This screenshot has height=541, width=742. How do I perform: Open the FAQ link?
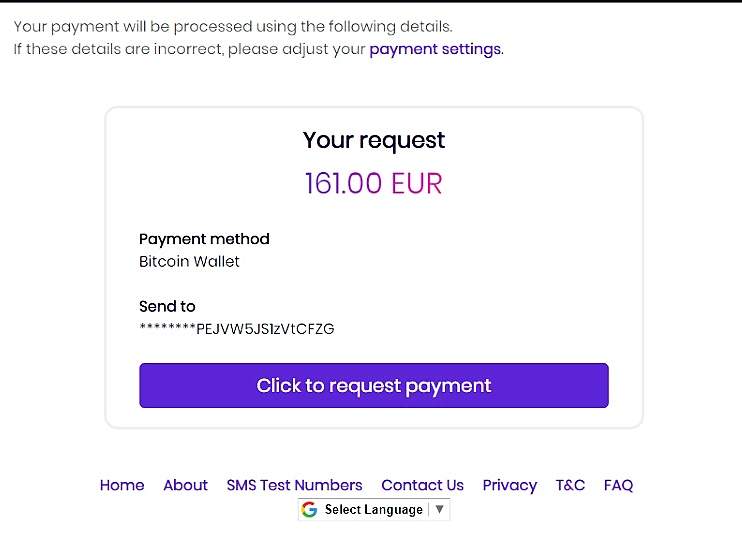(618, 485)
